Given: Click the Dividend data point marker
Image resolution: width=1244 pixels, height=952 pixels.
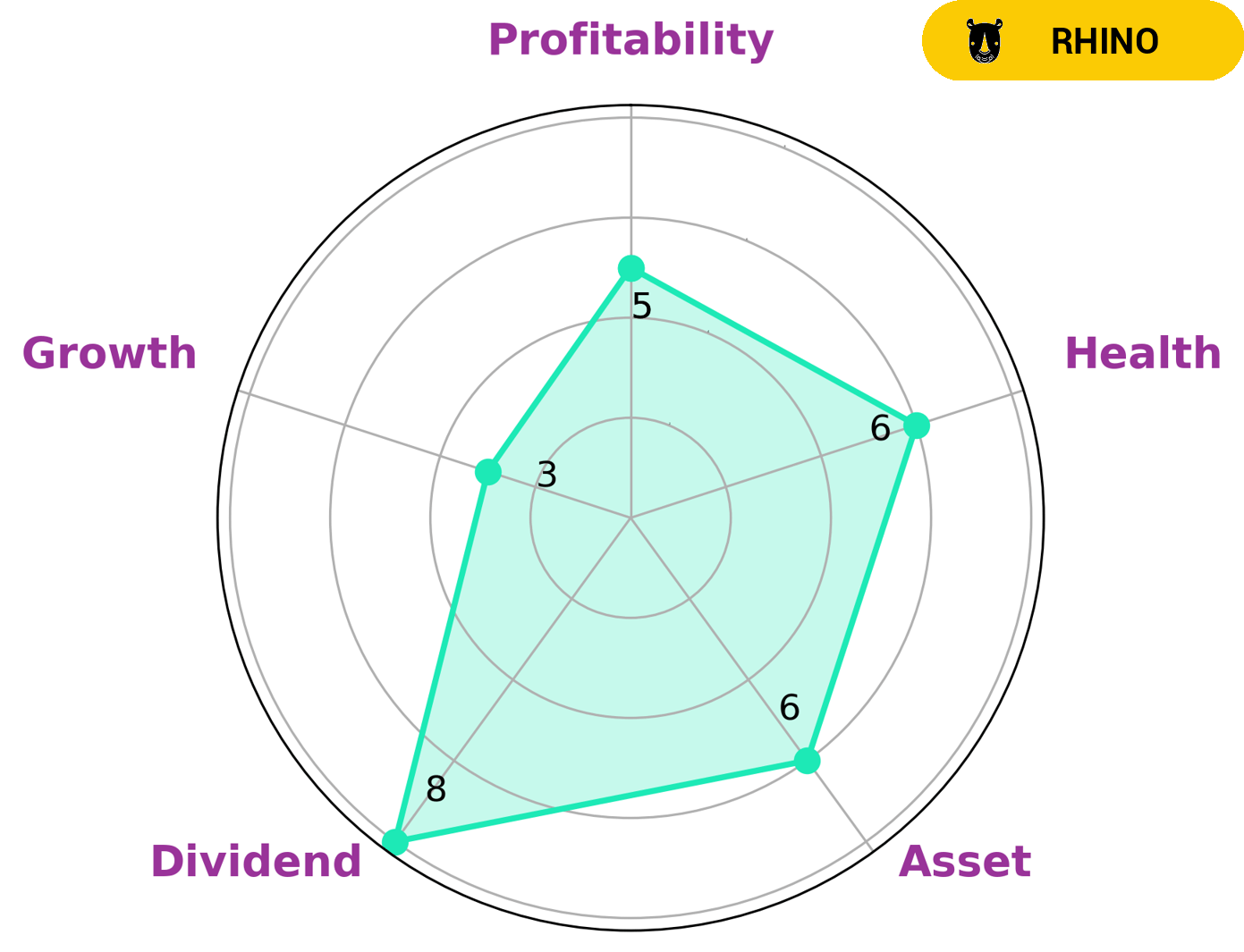Looking at the screenshot, I should [x=394, y=842].
